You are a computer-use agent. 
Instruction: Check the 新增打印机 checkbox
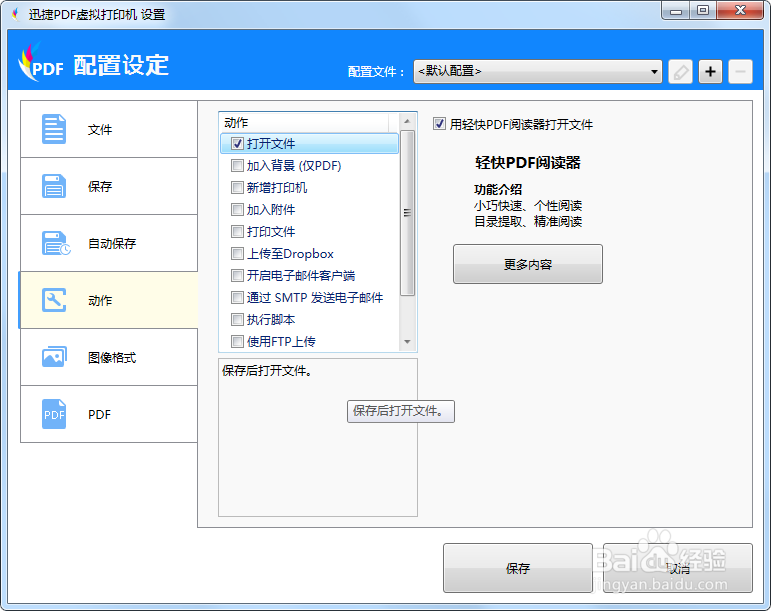tap(237, 187)
